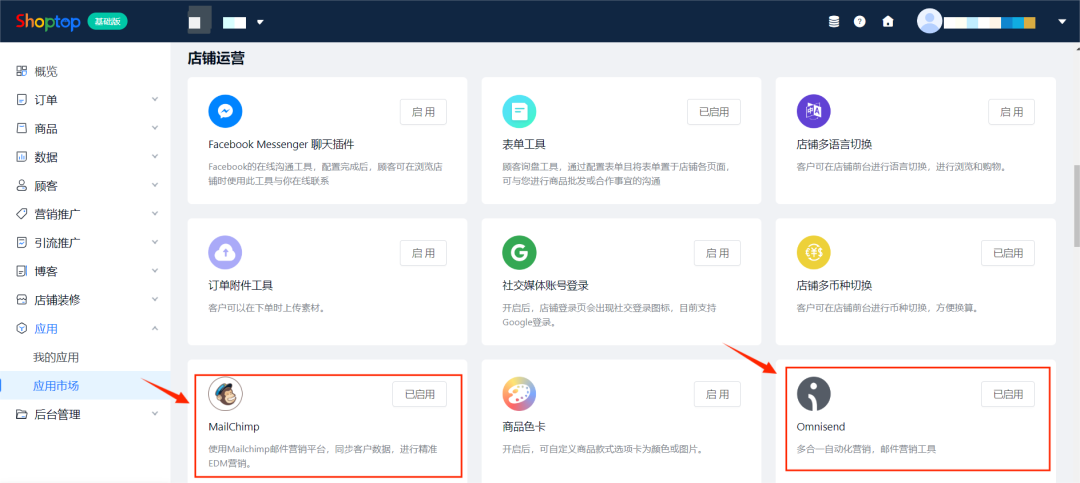Click 已启用 on Omnisend card

coord(1008,394)
